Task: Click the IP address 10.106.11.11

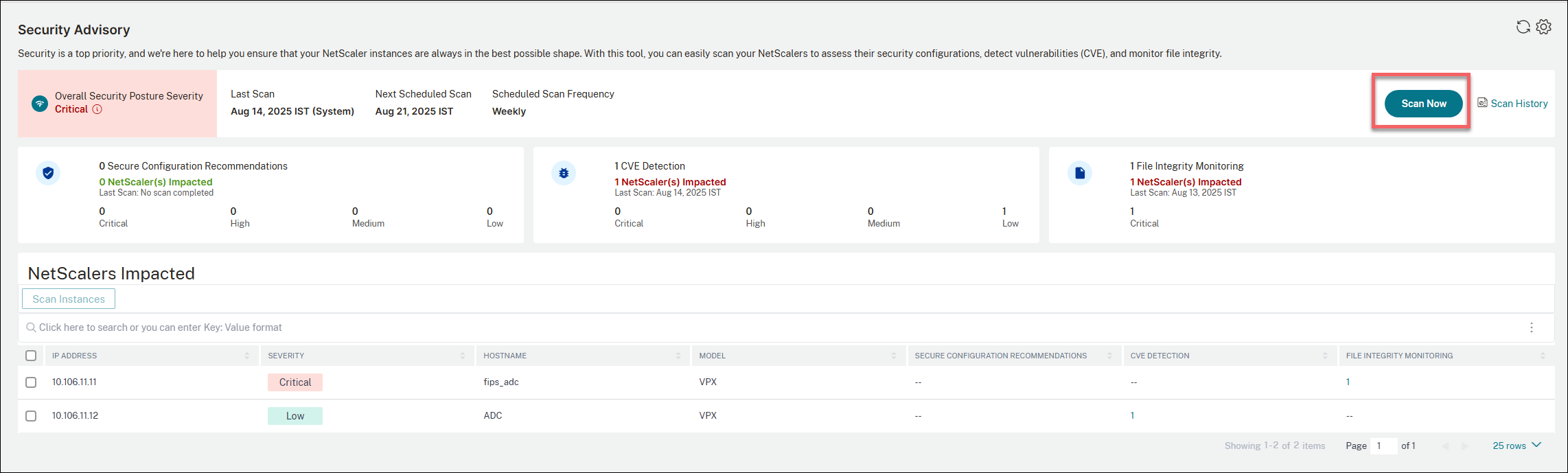Action: coord(74,382)
